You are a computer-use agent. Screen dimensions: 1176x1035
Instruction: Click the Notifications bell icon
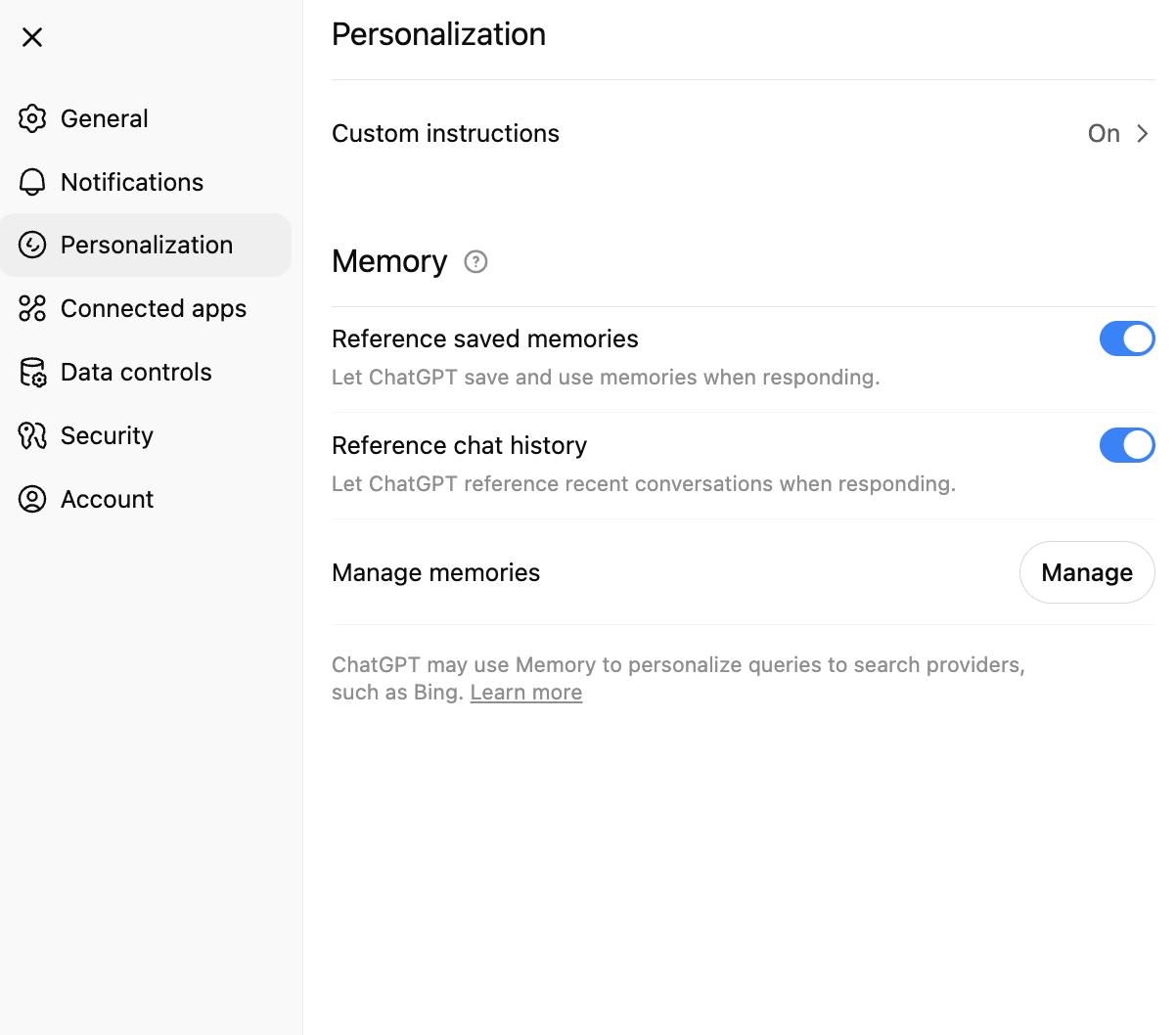pyautogui.click(x=32, y=182)
